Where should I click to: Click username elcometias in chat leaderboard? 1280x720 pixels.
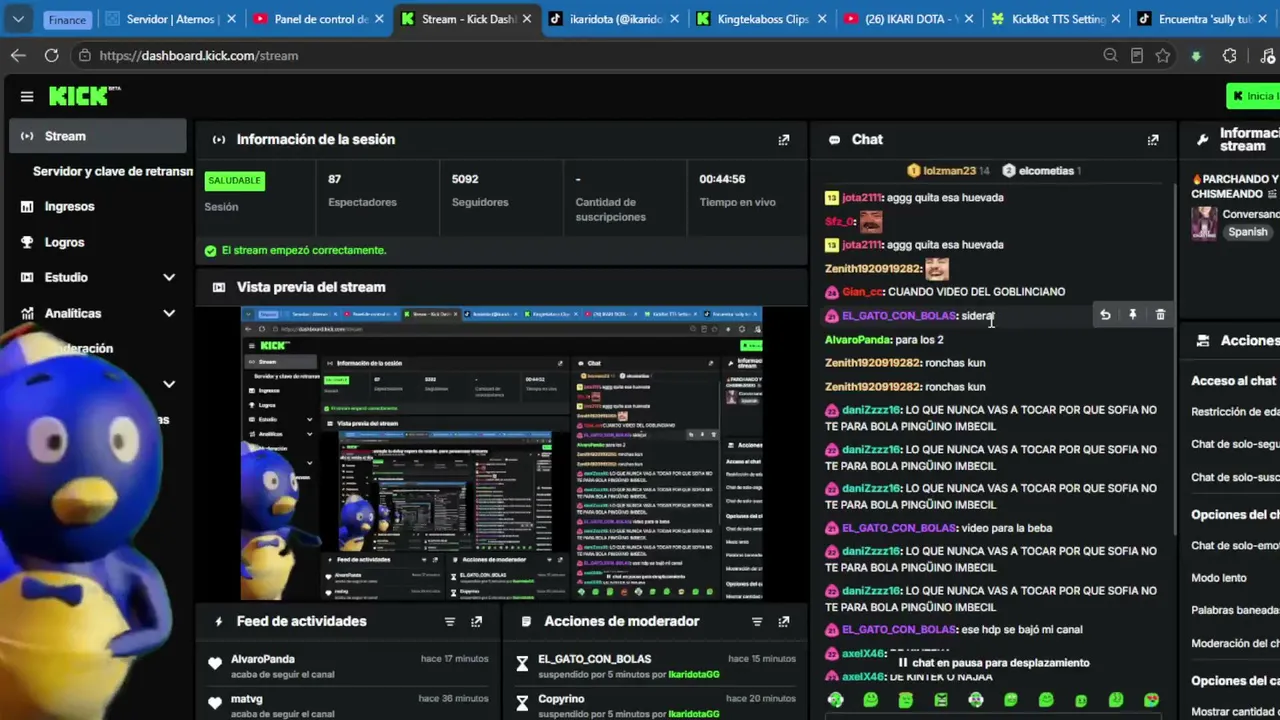pos(1046,171)
